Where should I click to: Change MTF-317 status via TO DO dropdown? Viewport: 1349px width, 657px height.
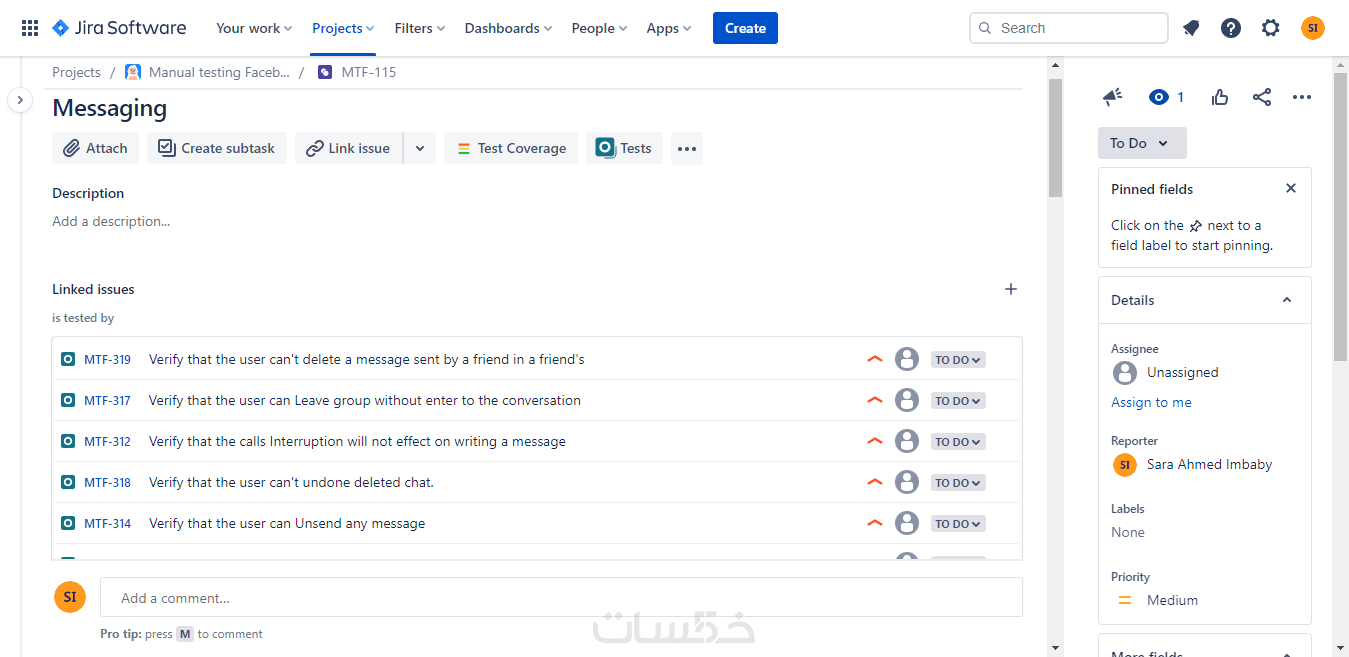(958, 401)
